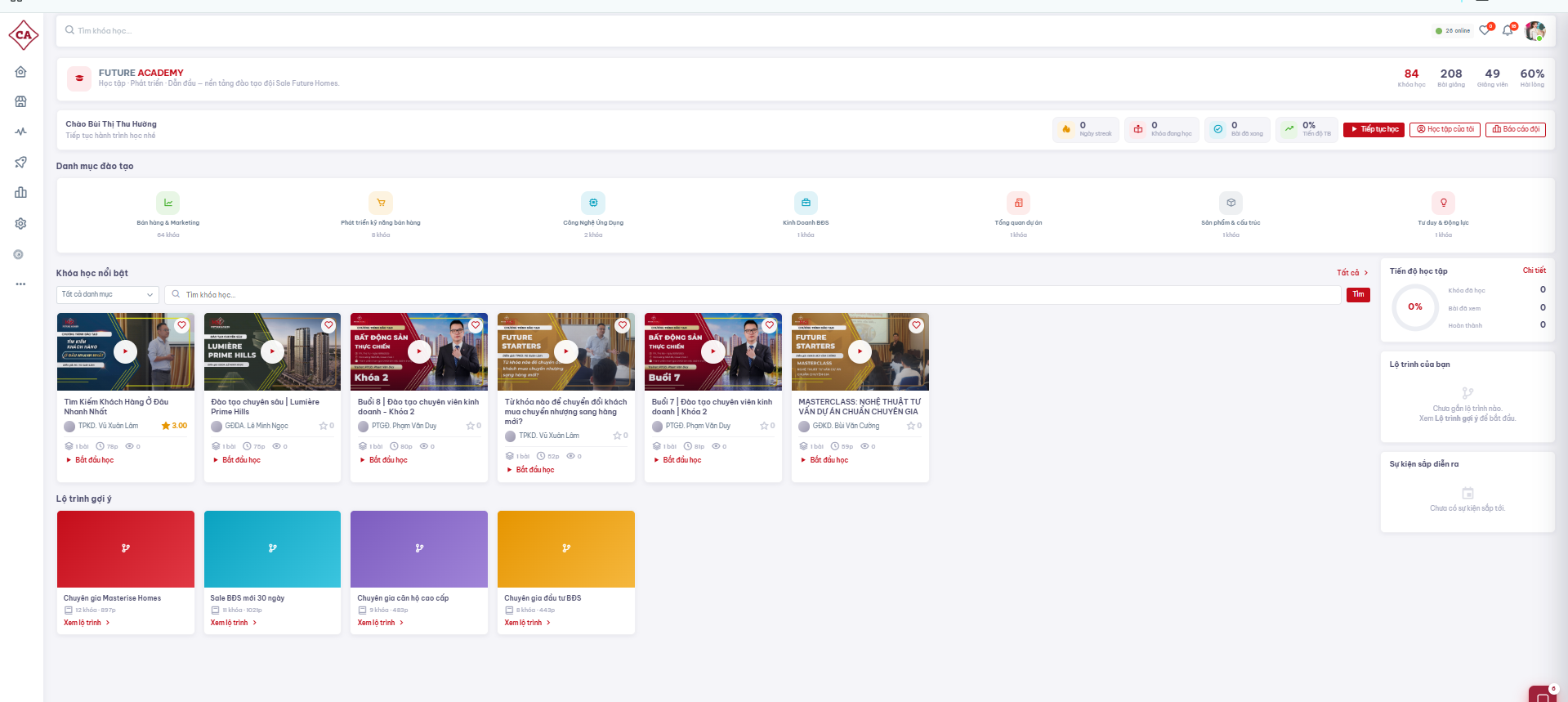The image size is (1568, 702).
Task: Open the favorites heart icon in the top bar
Action: click(1485, 30)
